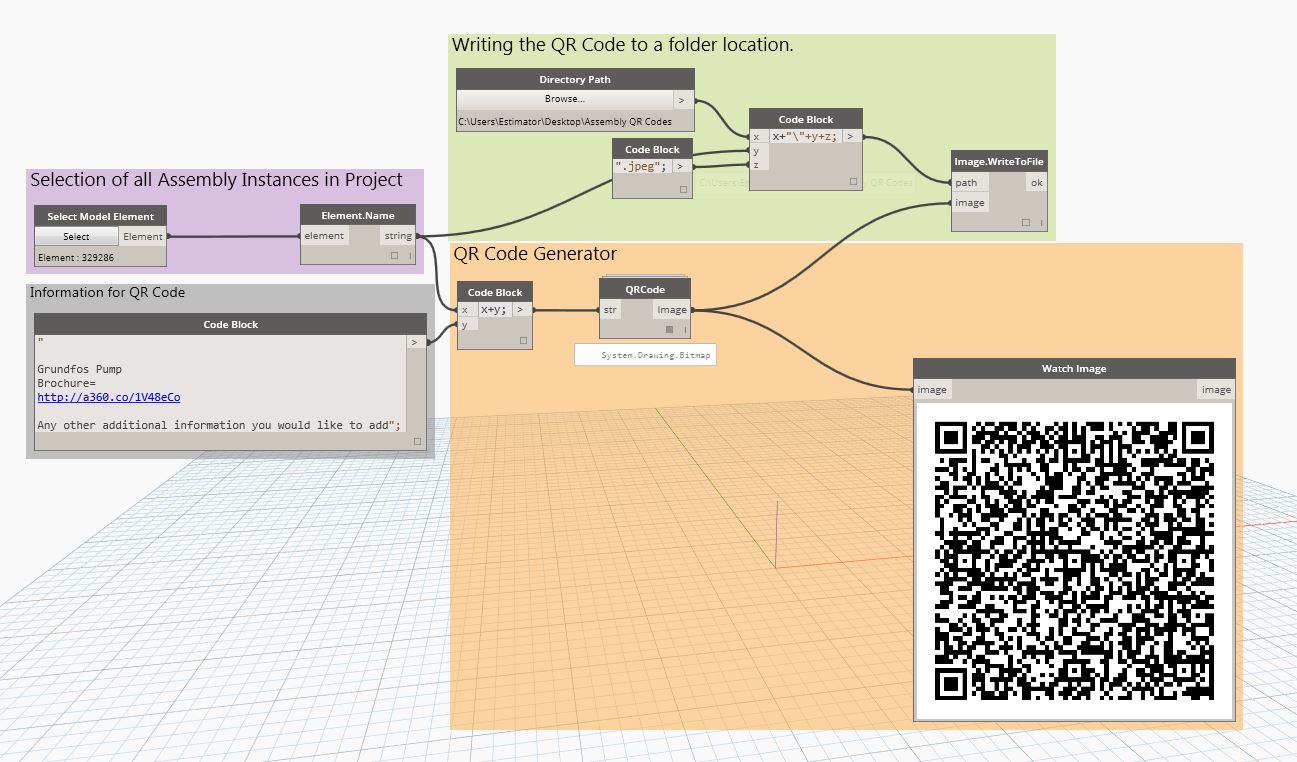Screen dimensions: 1297x762
Task: Click the string output port of Element.Name
Action: pyautogui.click(x=397, y=236)
